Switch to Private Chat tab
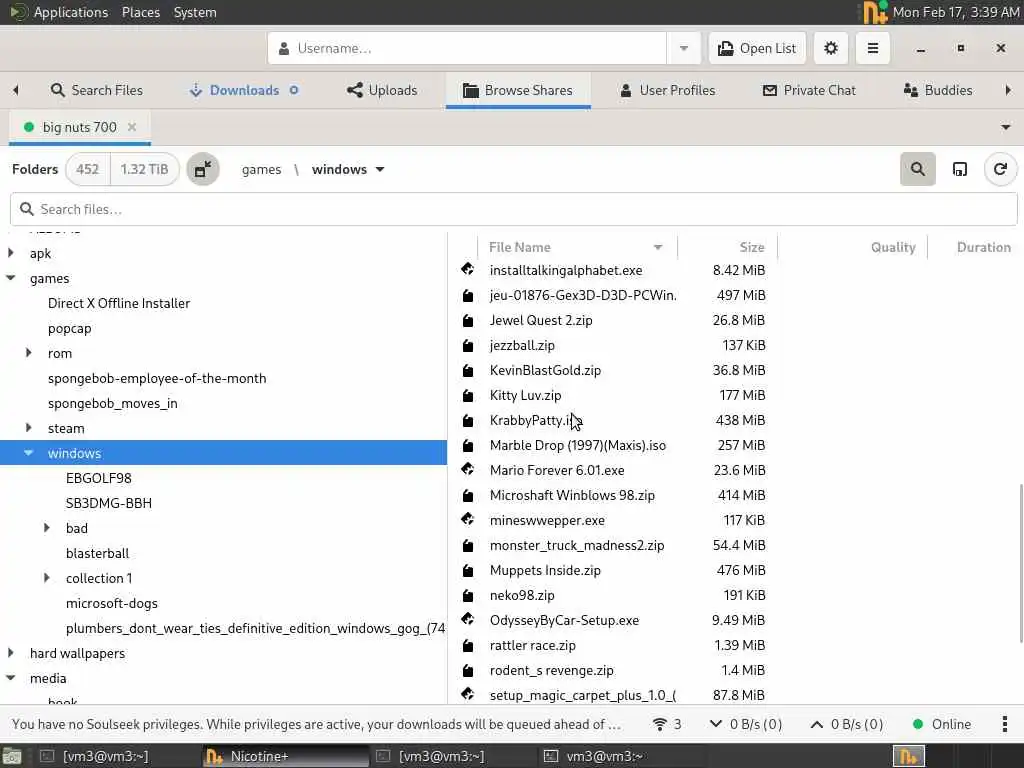1024x768 pixels. (x=809, y=90)
